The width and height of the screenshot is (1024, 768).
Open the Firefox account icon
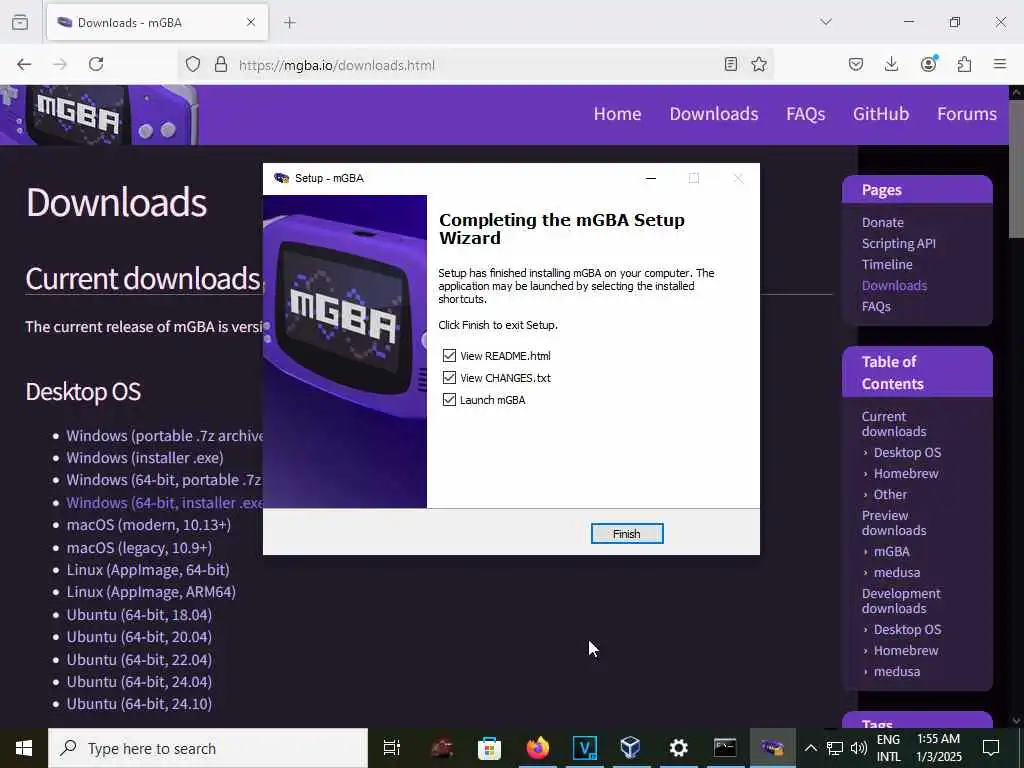click(x=928, y=64)
